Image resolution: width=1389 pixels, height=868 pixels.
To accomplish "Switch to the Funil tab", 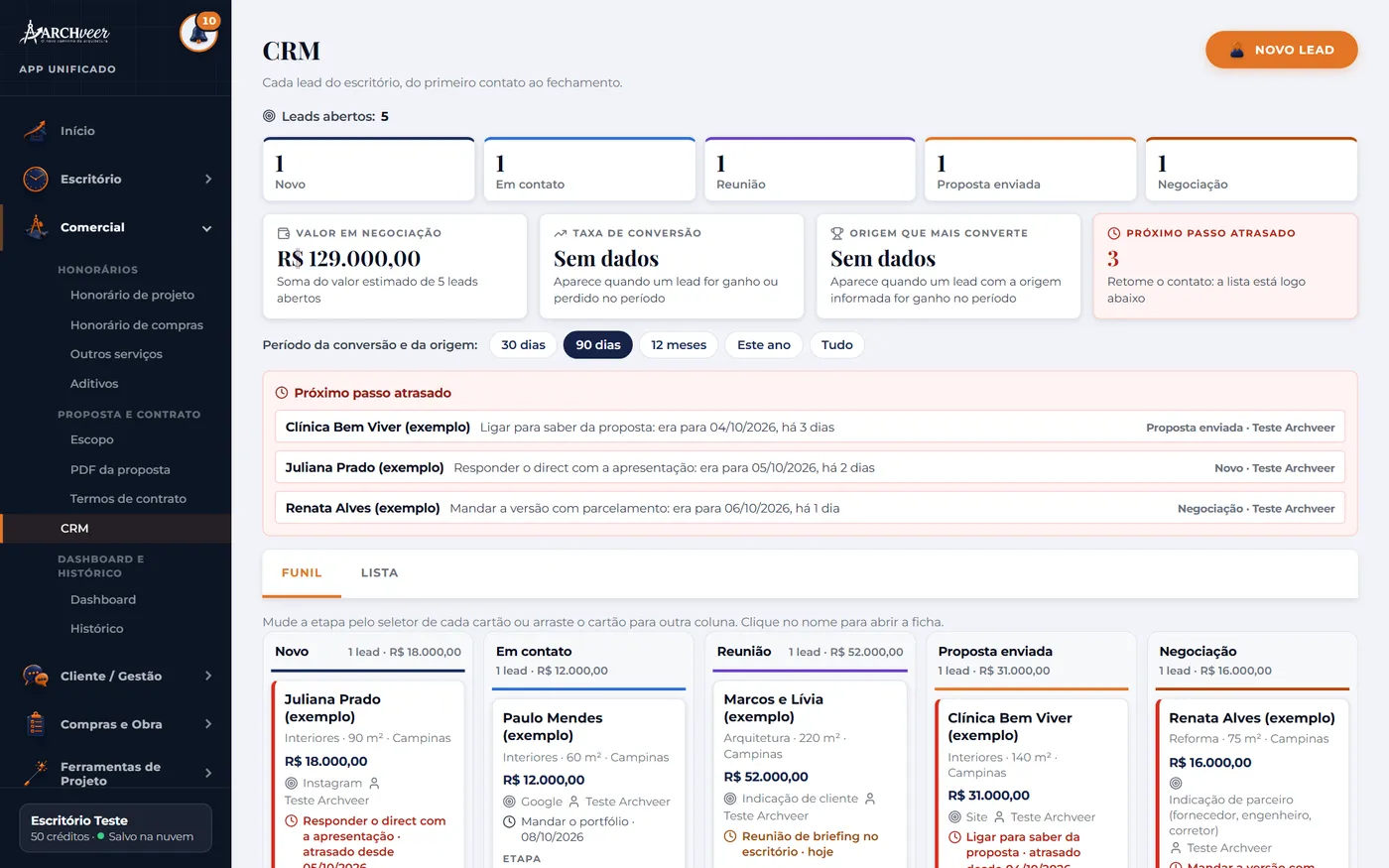I will tap(302, 573).
